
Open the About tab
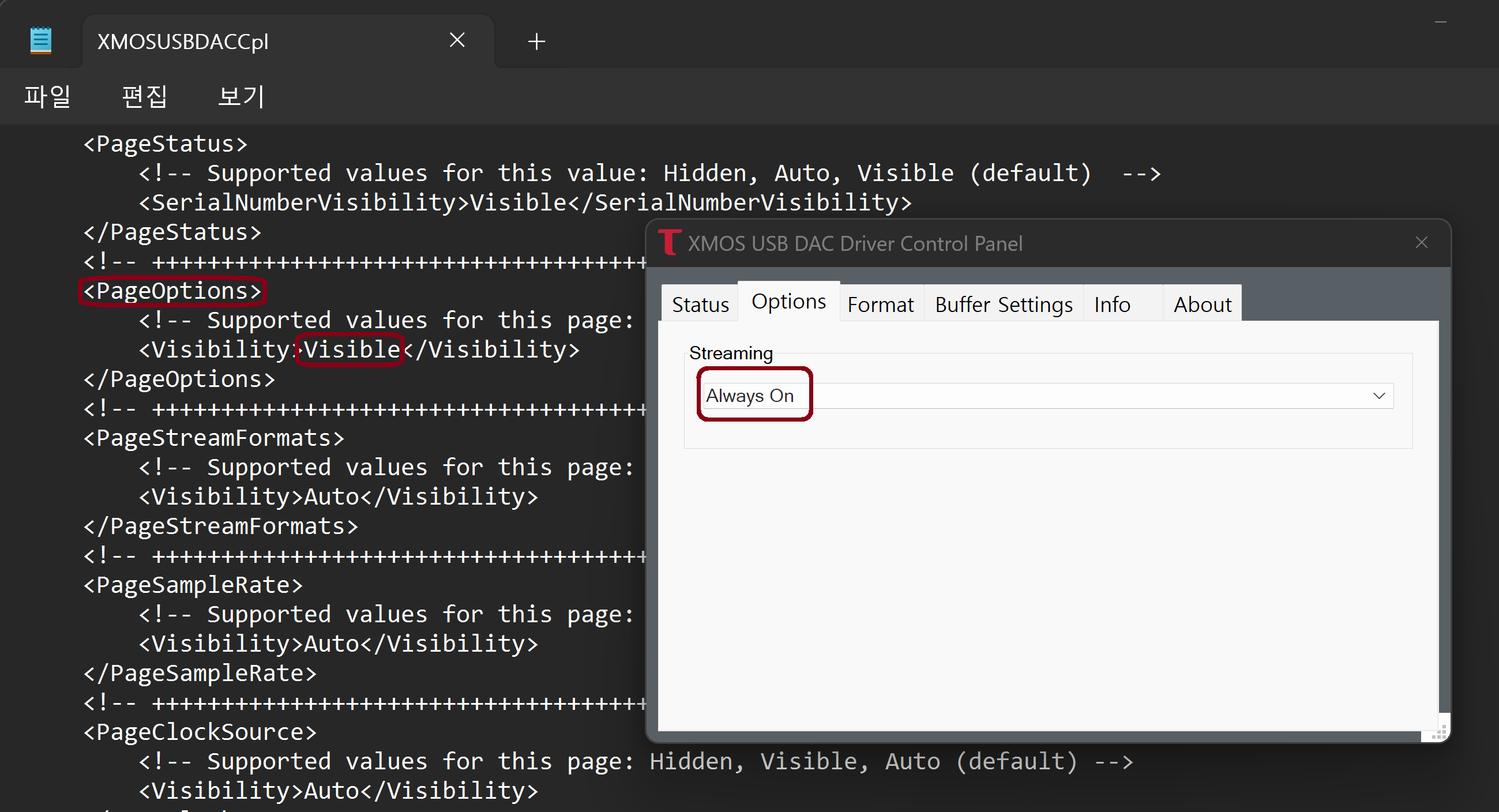coord(1202,304)
